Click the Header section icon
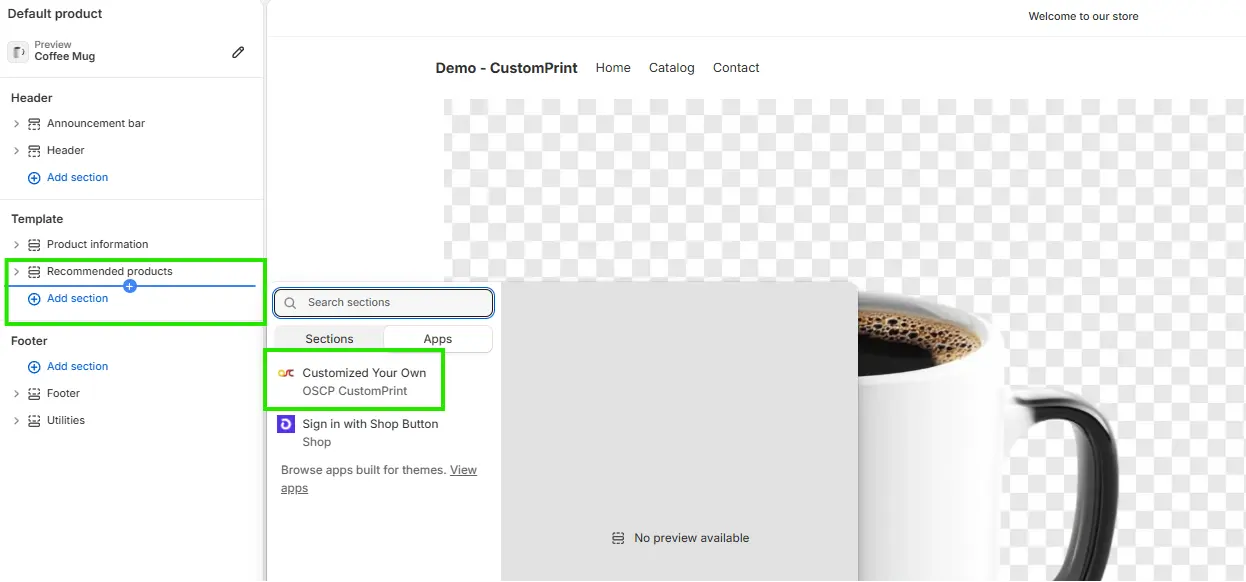The height and width of the screenshot is (582, 1246). pos(34,151)
